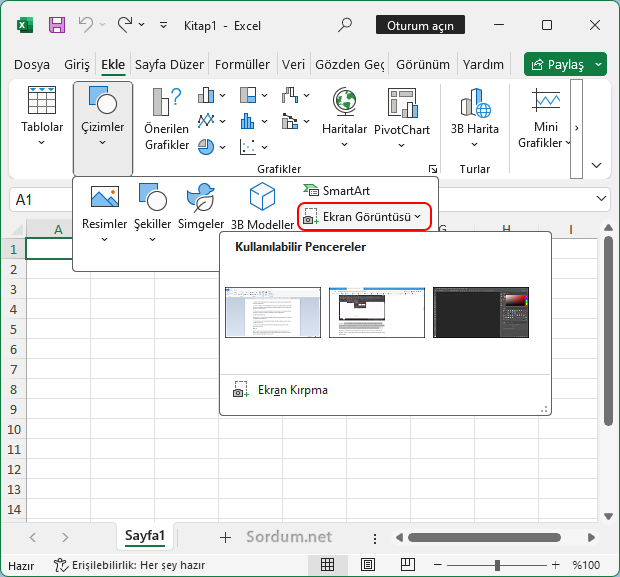Select the dark Photoshop window thumbnail
620x577 pixels.
coord(481,312)
